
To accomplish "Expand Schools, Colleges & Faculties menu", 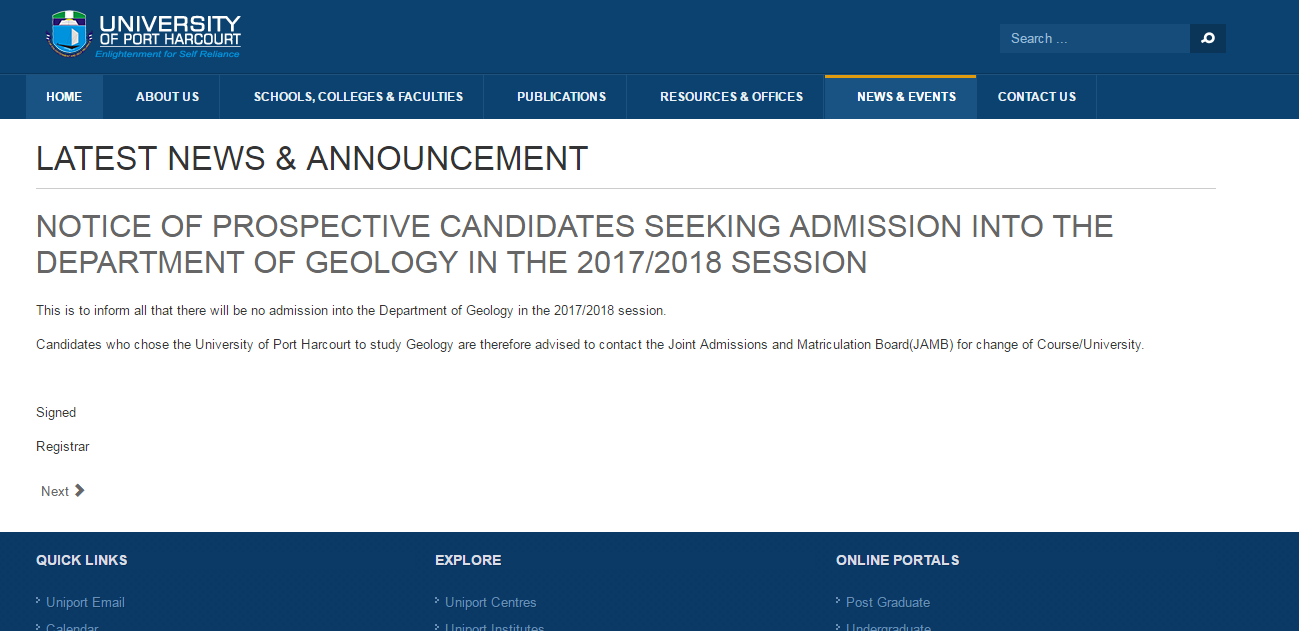I will click(x=358, y=97).
